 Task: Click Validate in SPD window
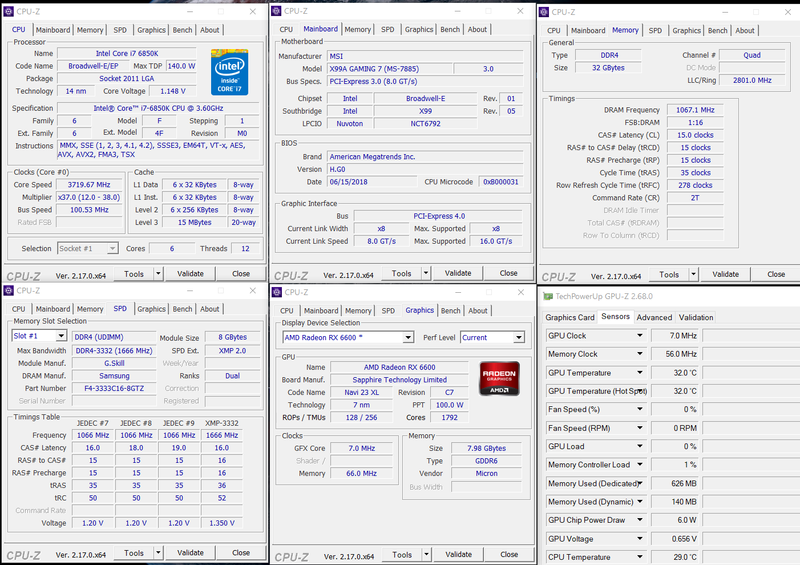tap(190, 553)
